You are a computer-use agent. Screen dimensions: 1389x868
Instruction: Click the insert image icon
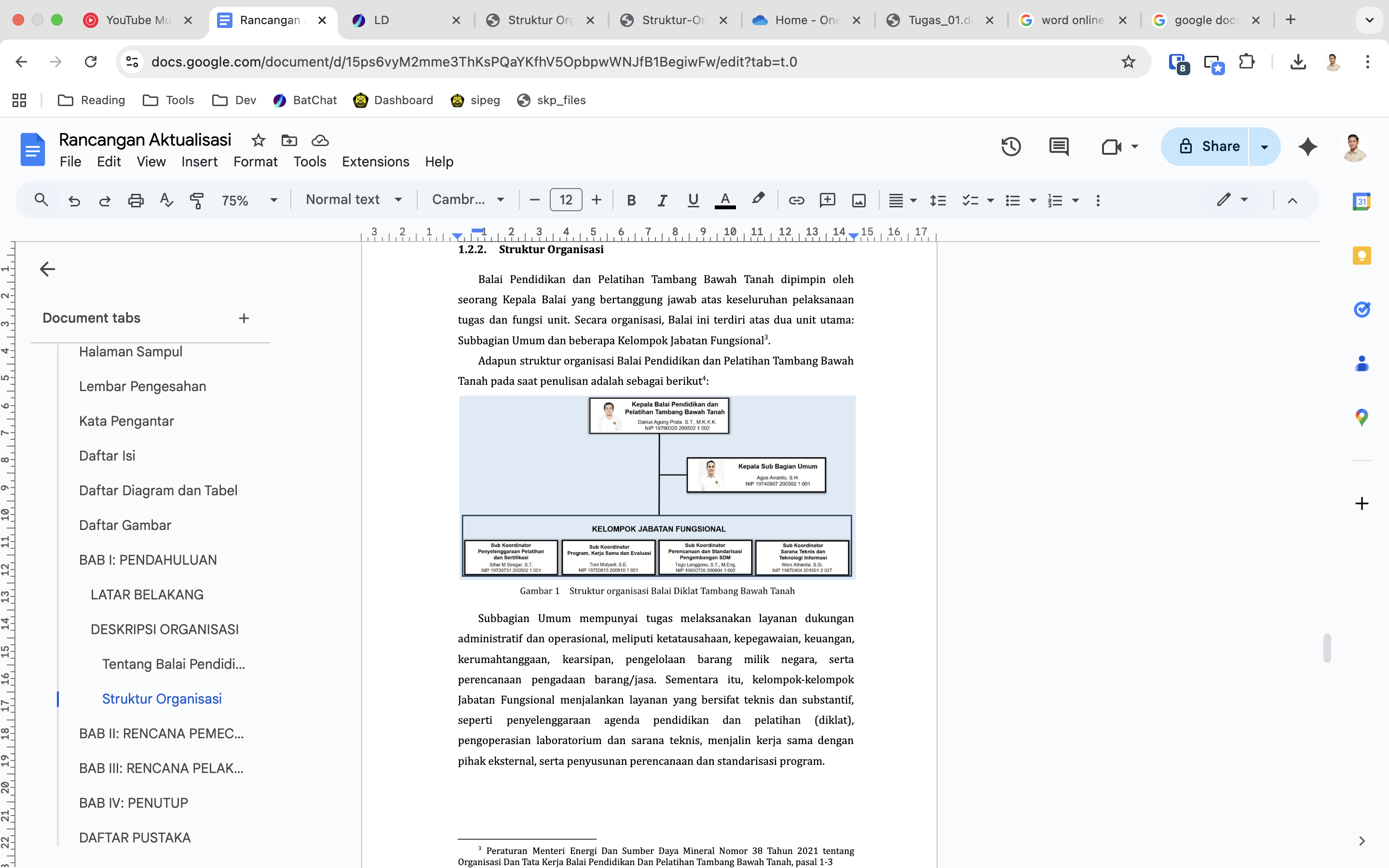[858, 200]
